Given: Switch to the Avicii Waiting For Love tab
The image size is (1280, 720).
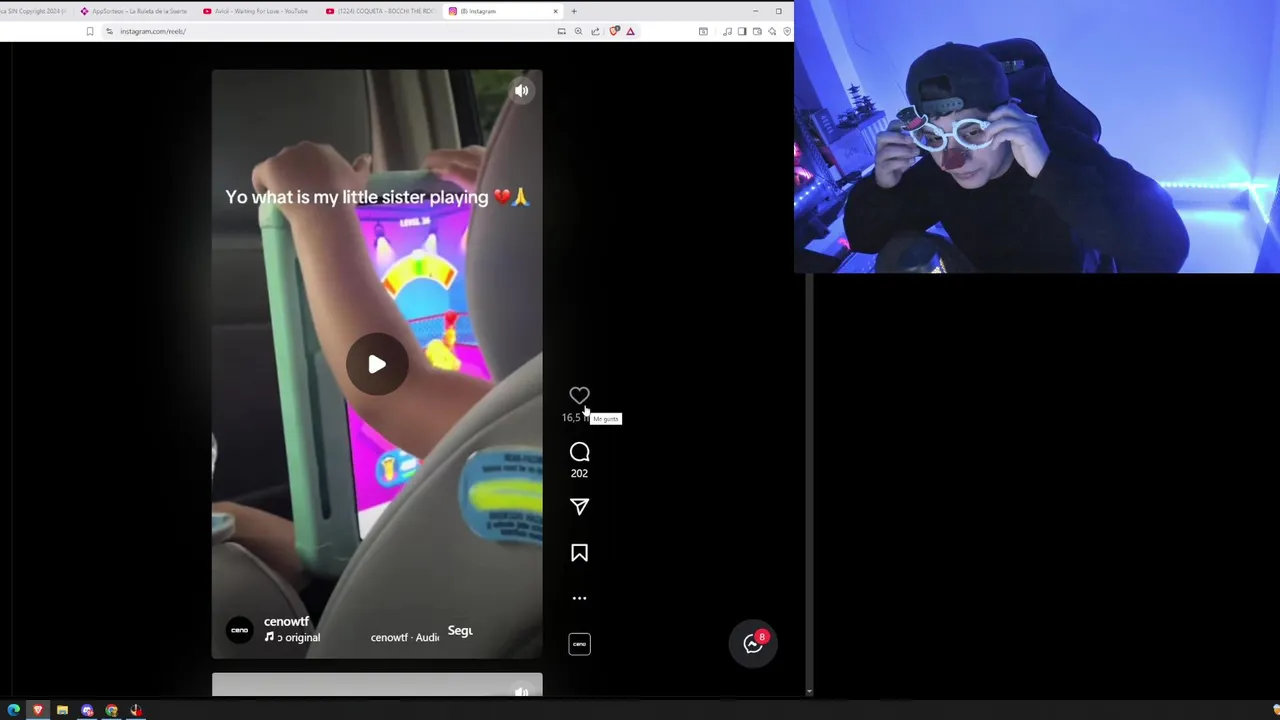Looking at the screenshot, I should coord(256,11).
